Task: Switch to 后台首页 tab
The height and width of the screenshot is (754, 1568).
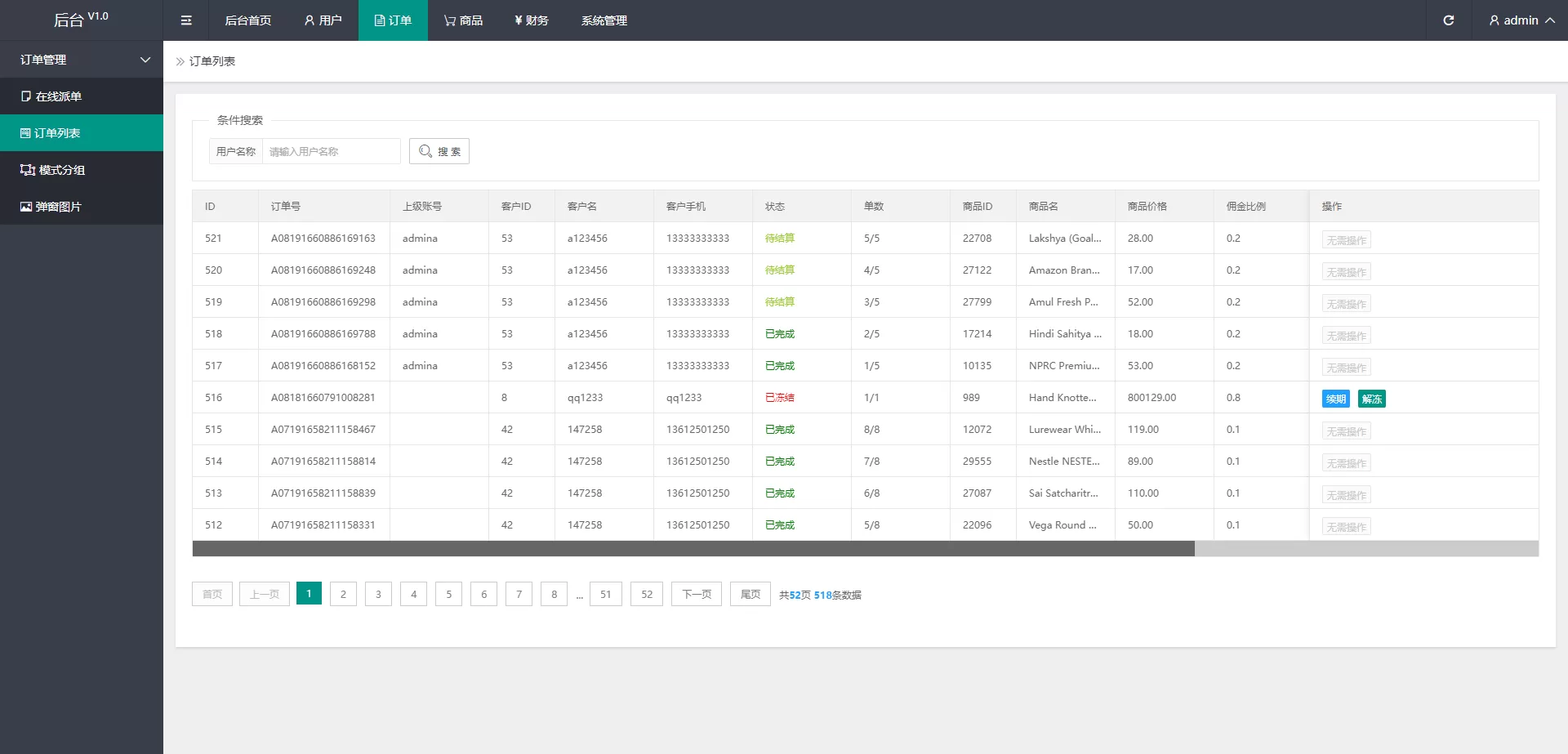Action: [x=247, y=20]
